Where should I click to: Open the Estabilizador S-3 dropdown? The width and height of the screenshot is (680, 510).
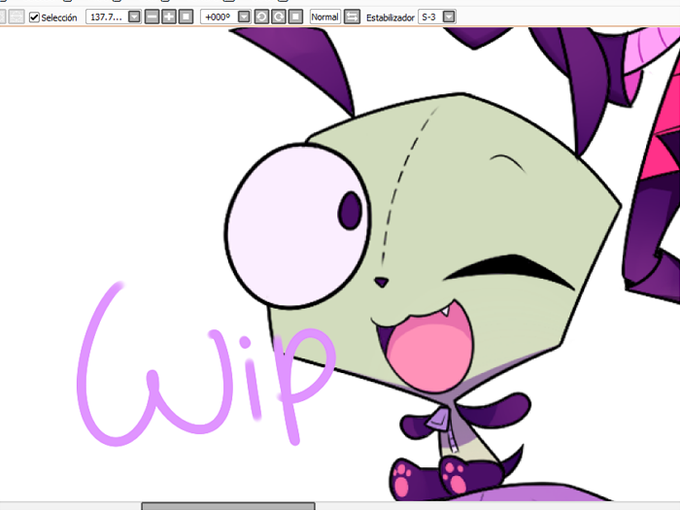coord(449,17)
